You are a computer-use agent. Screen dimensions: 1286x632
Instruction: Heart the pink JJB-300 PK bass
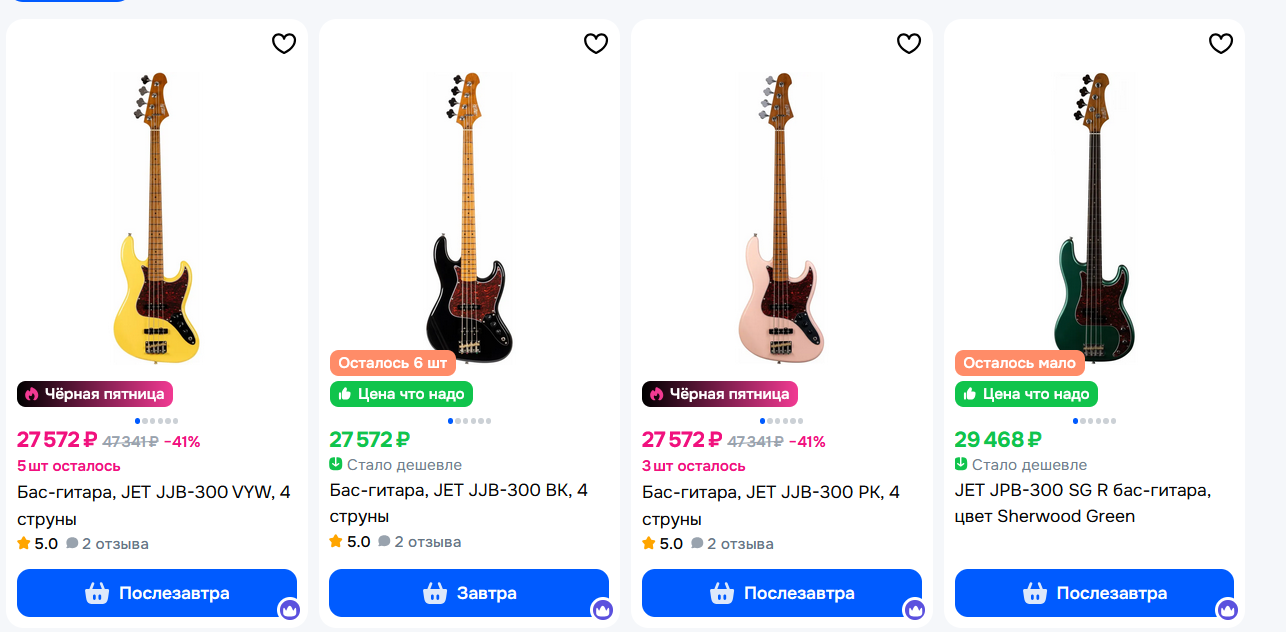pyautogui.click(x=908, y=44)
